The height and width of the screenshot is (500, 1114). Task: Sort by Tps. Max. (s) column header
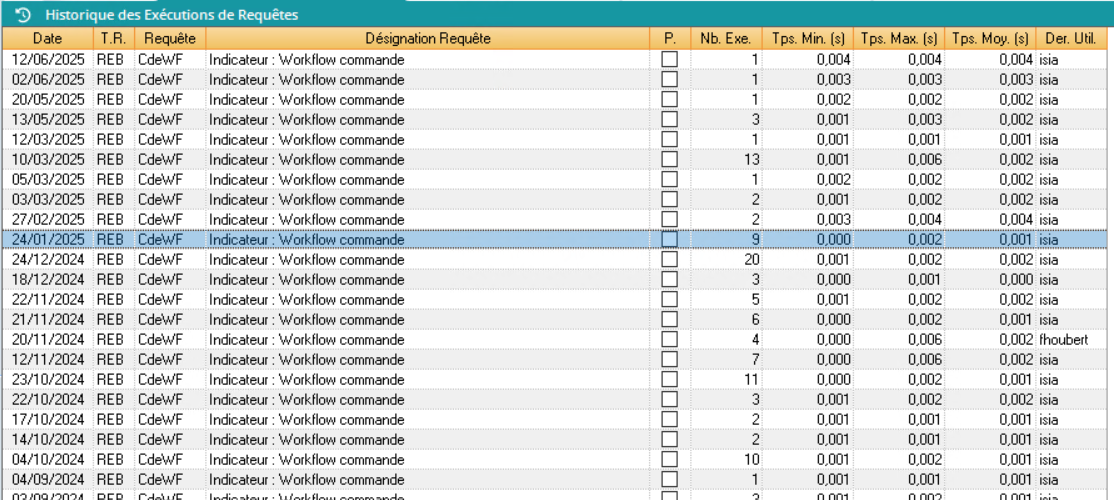pos(899,39)
